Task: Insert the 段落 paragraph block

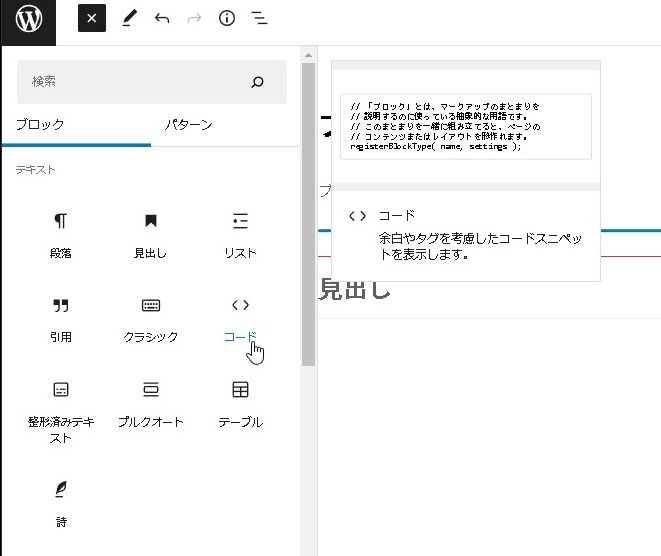Action: coord(61,234)
